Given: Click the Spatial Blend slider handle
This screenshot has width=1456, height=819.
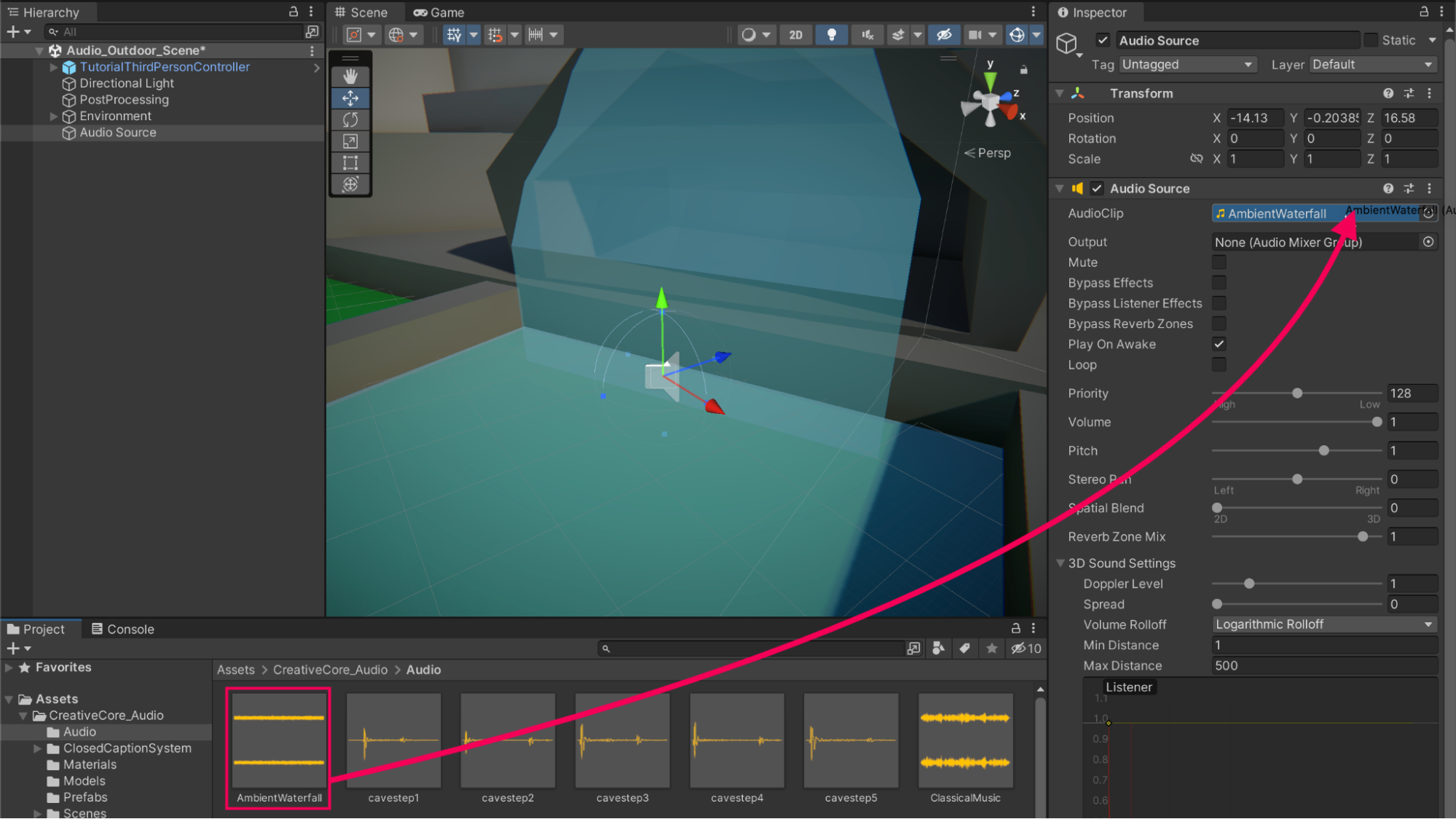Looking at the screenshot, I should pyautogui.click(x=1217, y=508).
